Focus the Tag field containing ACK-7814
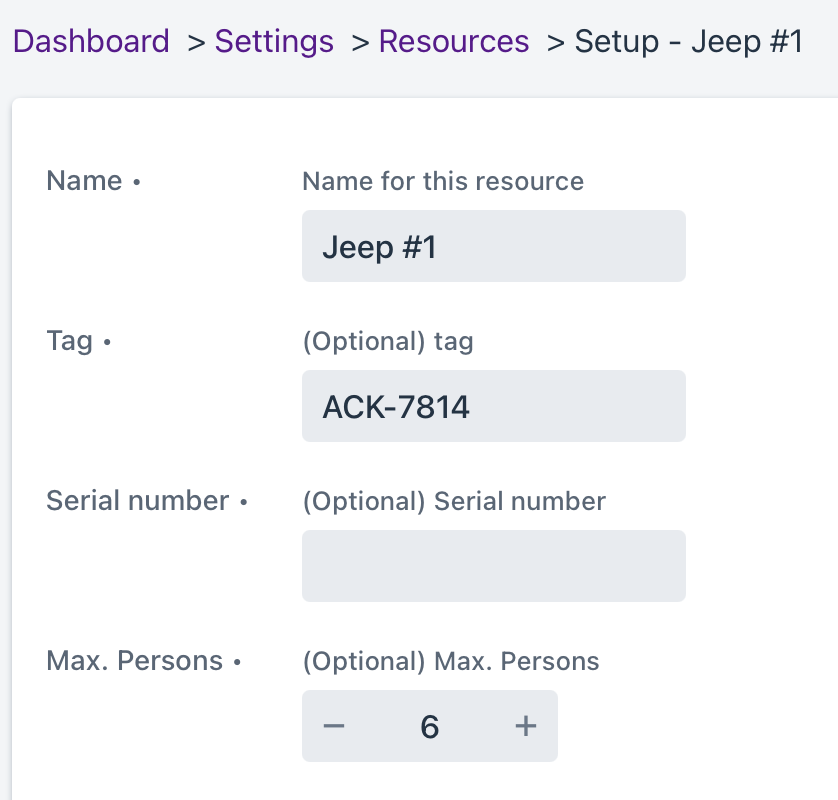Viewport: 838px width, 800px height. click(x=494, y=406)
